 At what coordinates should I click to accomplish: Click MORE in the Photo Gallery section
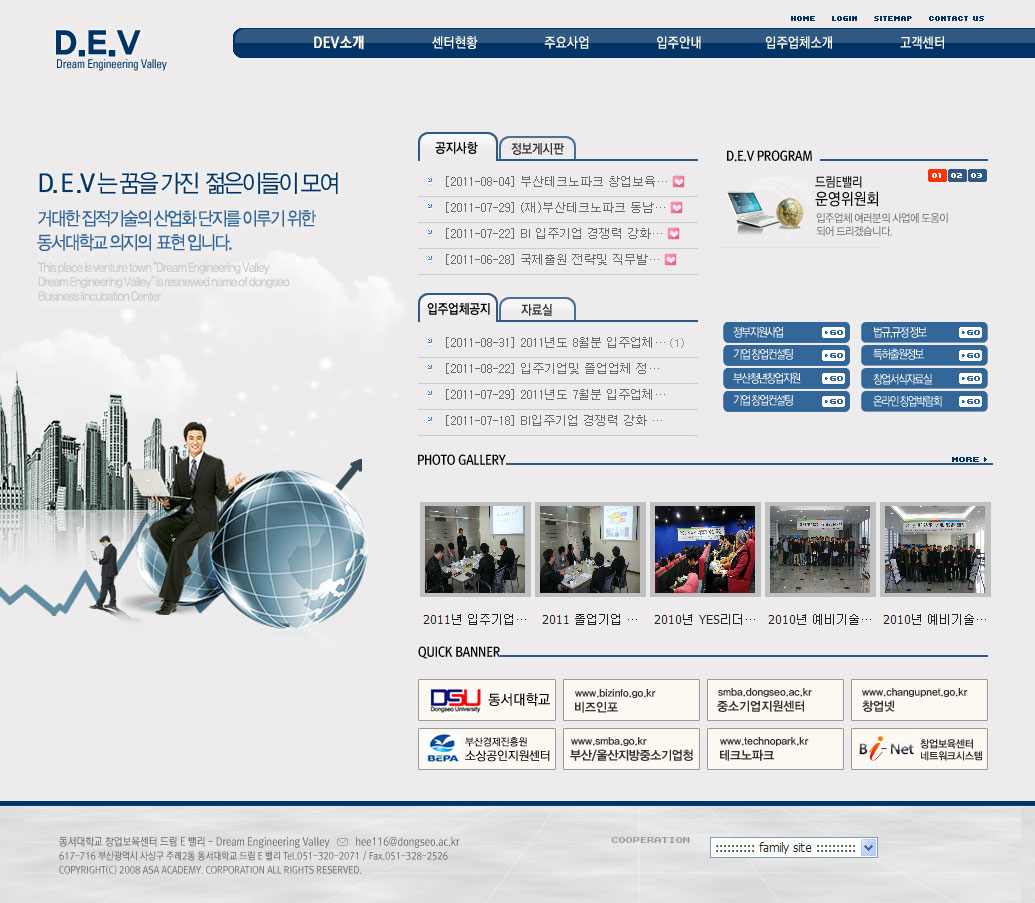(x=969, y=460)
